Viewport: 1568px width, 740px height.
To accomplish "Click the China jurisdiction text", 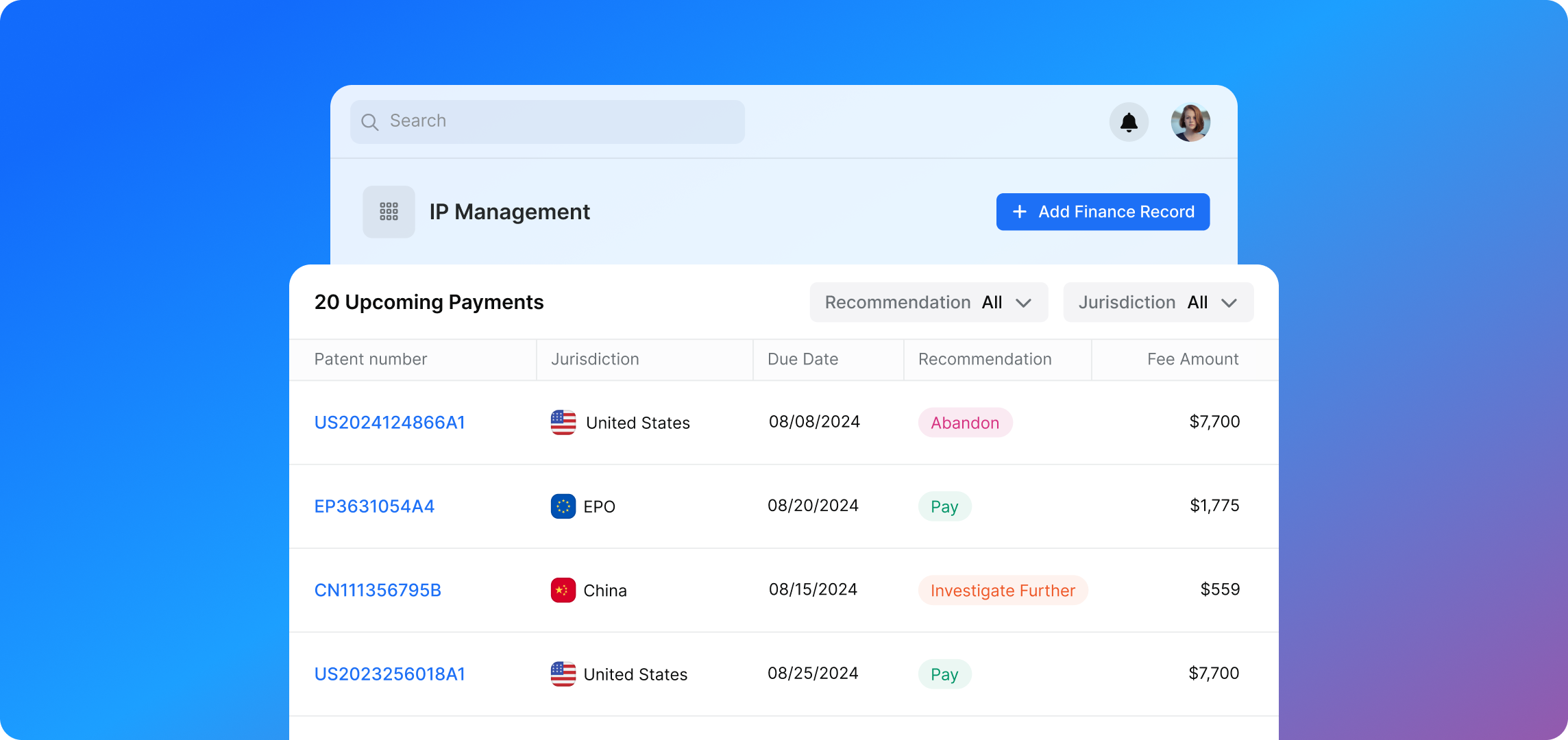I will click(x=605, y=591).
